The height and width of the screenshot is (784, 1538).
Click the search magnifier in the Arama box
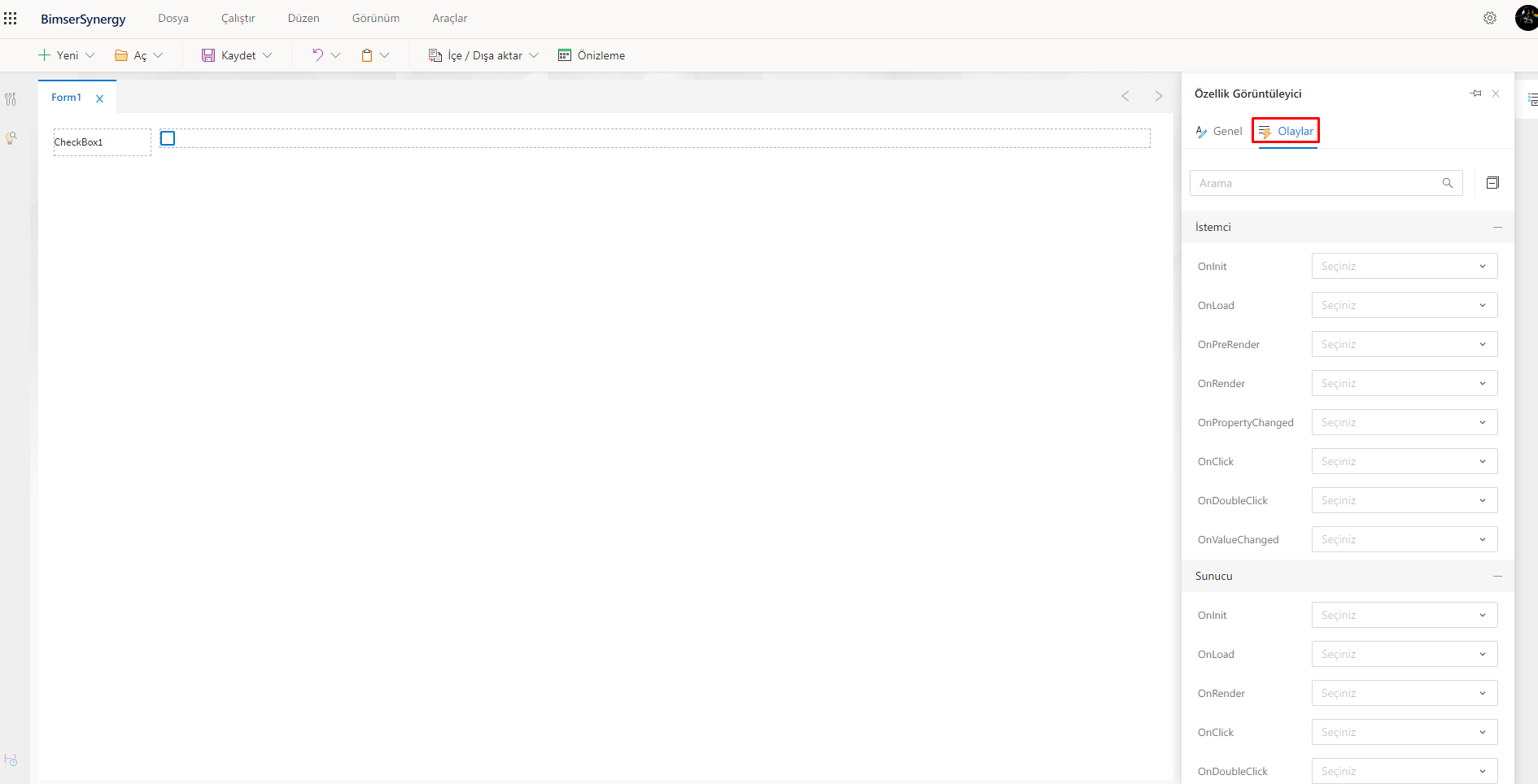1448,183
